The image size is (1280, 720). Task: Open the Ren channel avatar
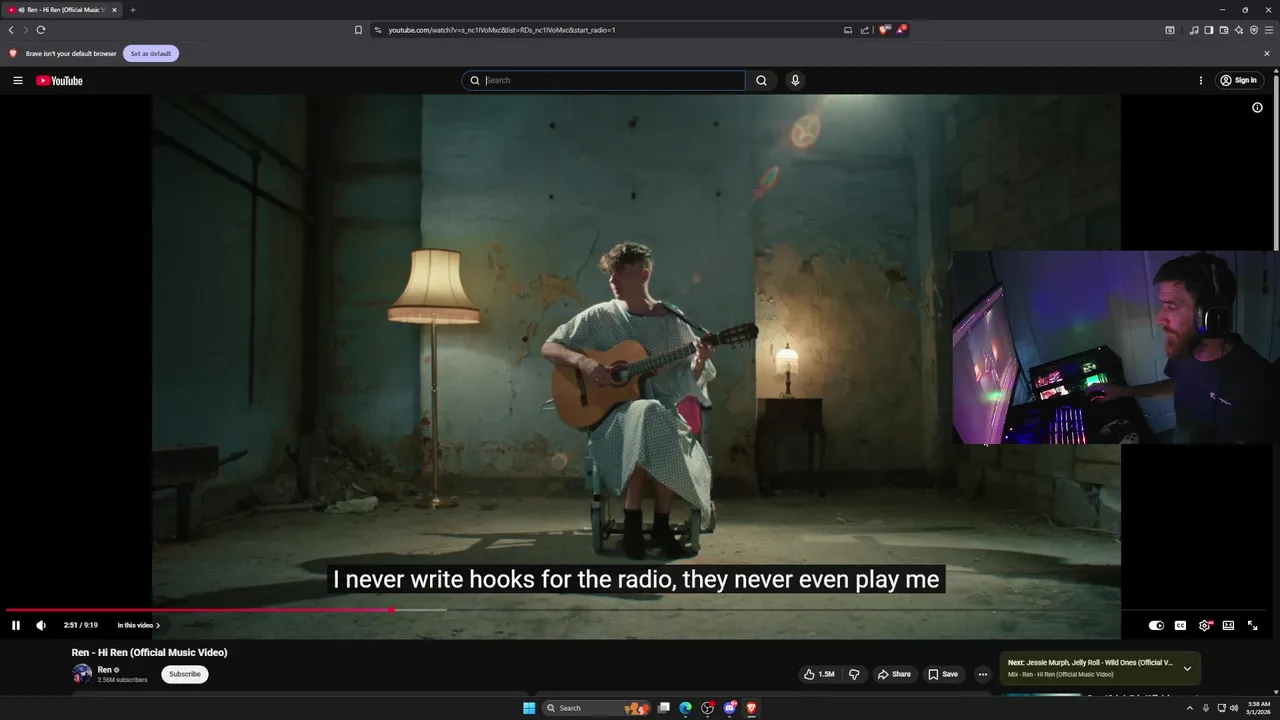(82, 674)
